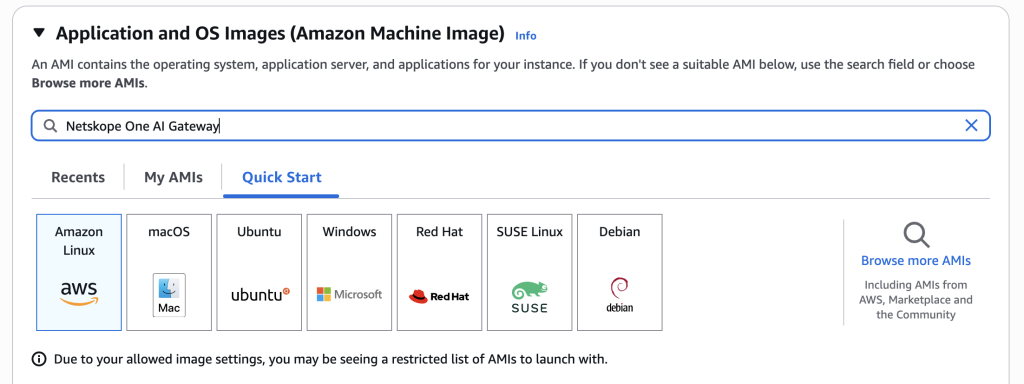The image size is (1024, 384).
Task: Click the info circle icon by restricted list notice
Action: pos(39,359)
